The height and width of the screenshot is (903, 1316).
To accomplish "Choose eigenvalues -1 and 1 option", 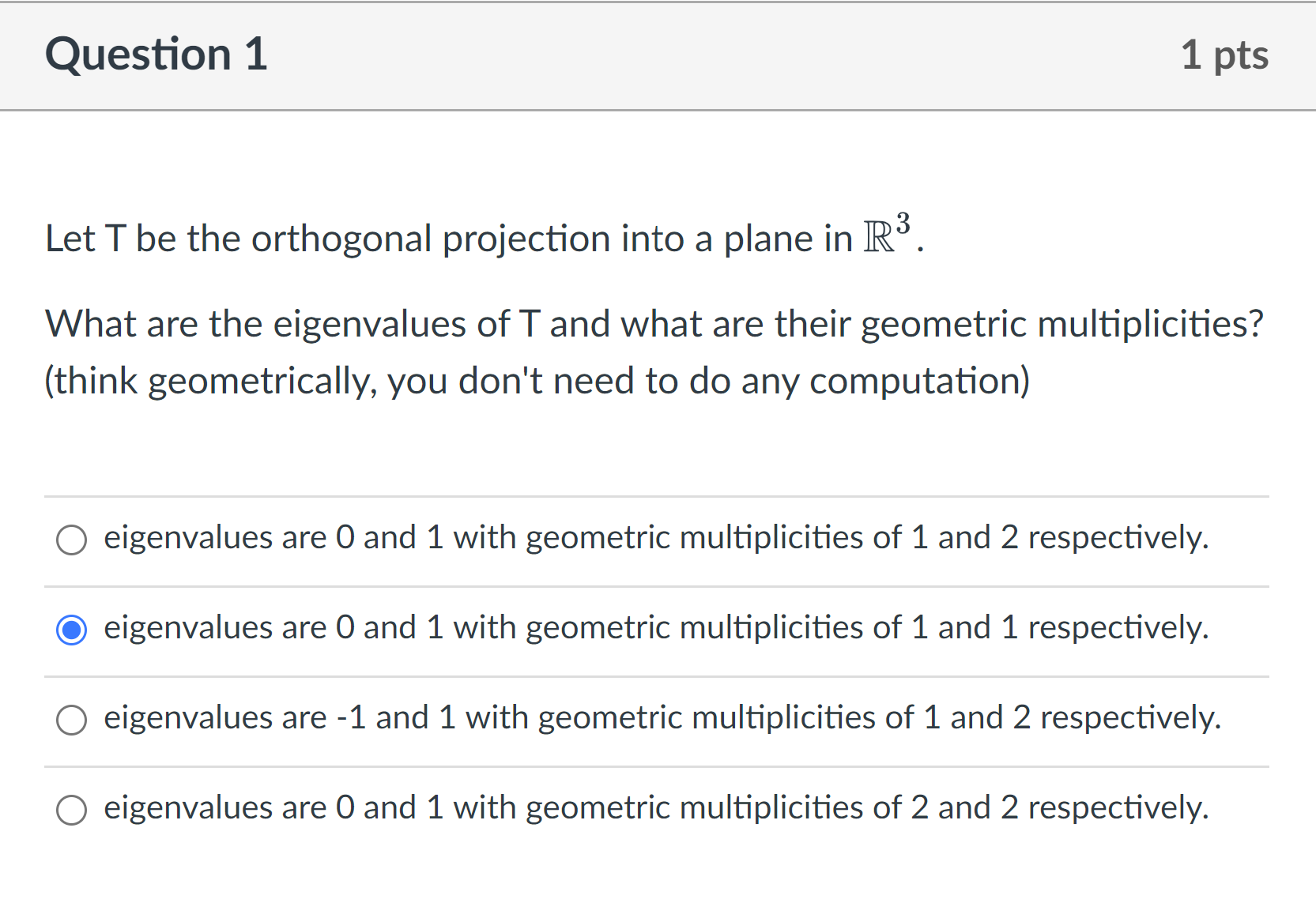I will coord(72,720).
